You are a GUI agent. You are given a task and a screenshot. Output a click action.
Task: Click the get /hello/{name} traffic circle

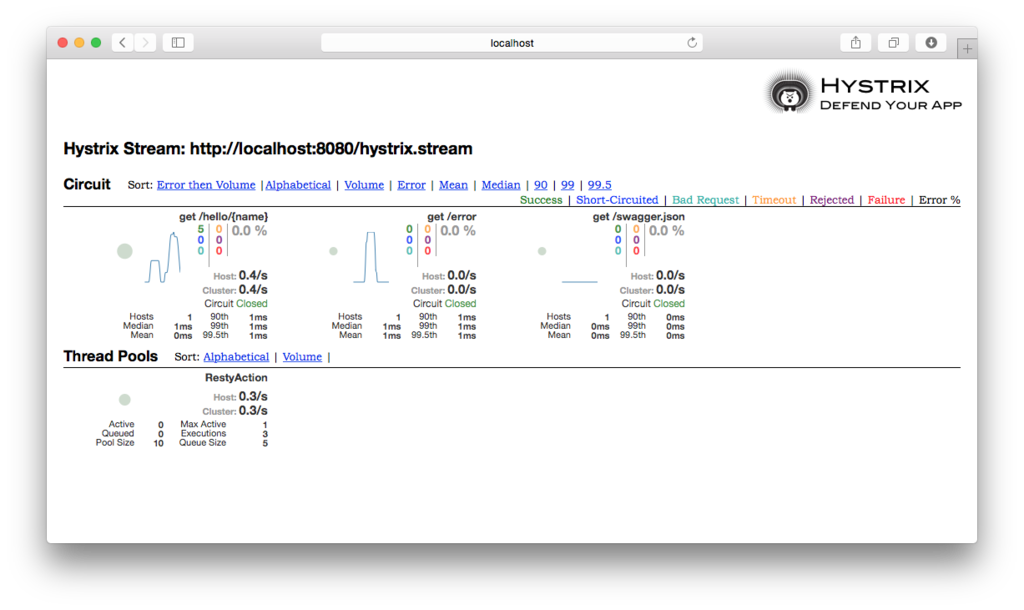tap(125, 251)
